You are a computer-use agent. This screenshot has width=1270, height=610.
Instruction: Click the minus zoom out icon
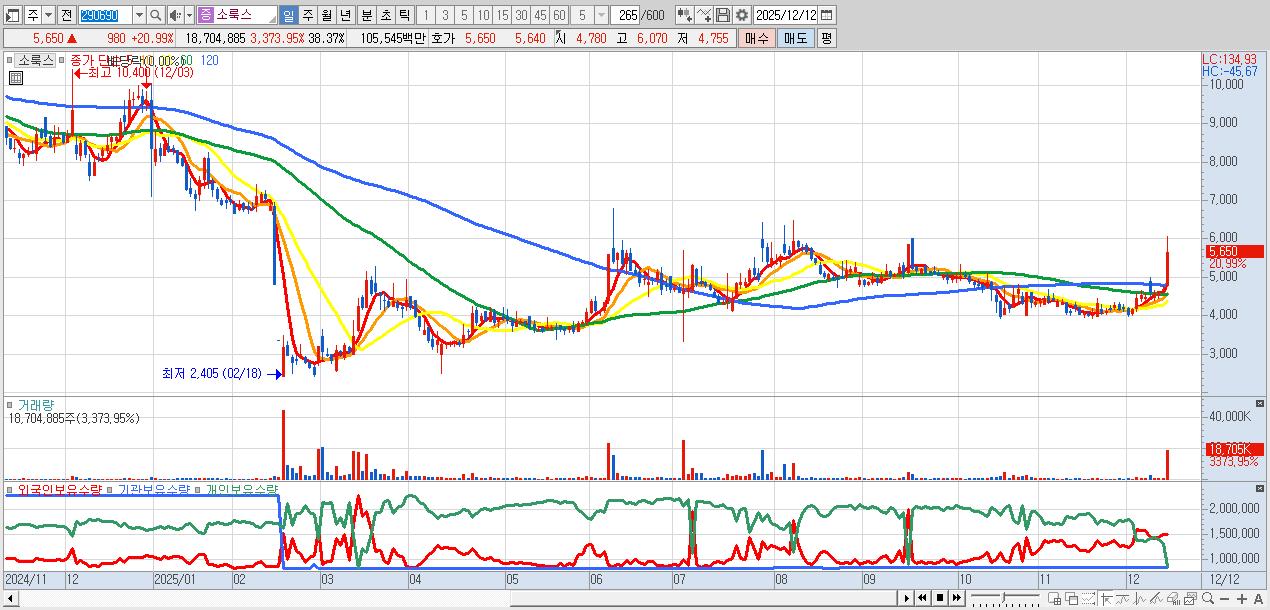tap(1225, 598)
